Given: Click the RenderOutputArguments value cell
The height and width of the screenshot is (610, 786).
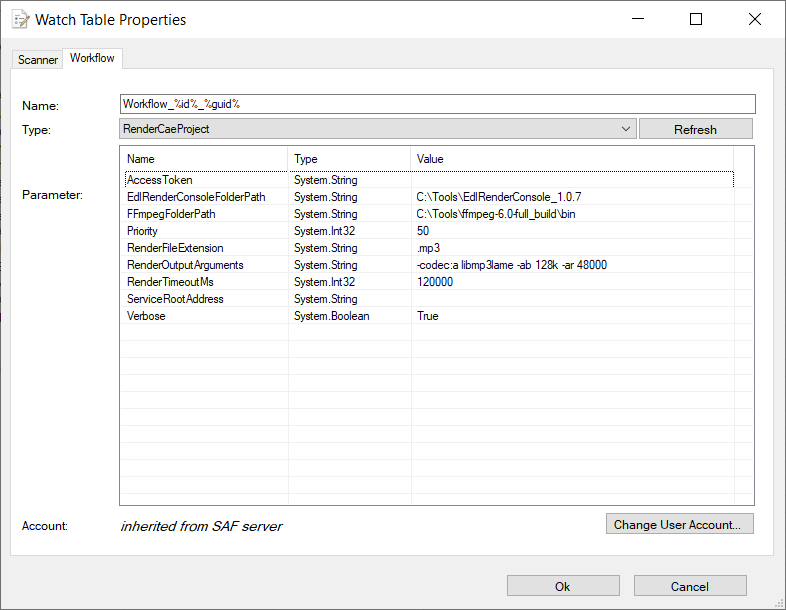Looking at the screenshot, I should (x=571, y=265).
